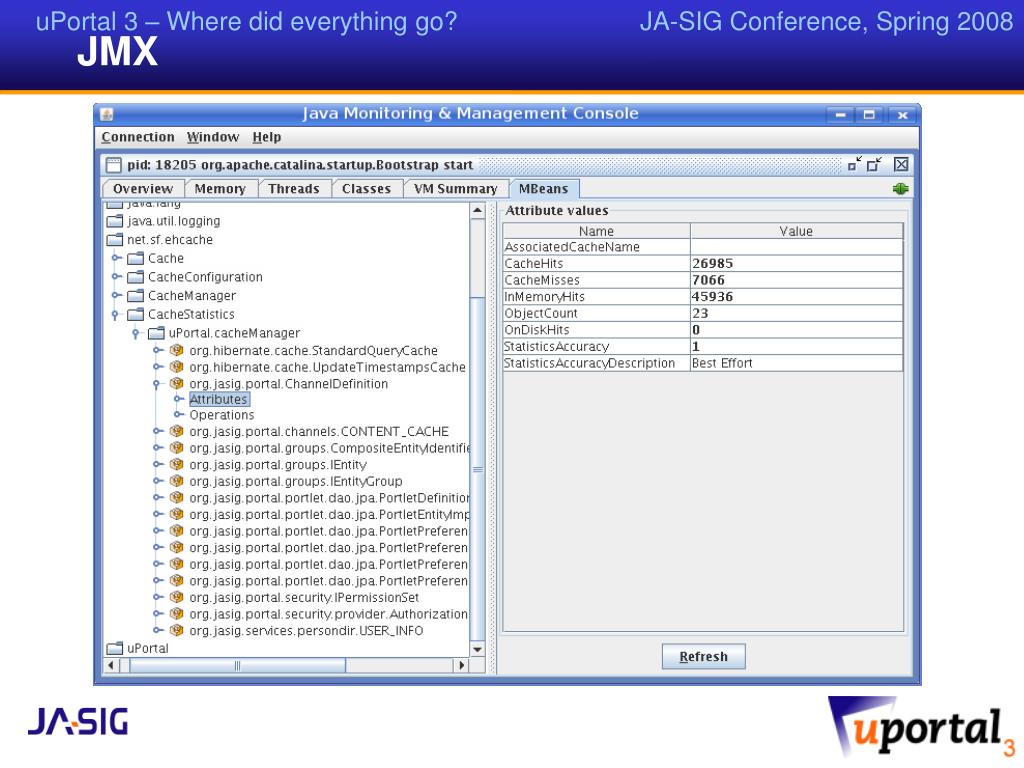
Task: Expand the StandardQueryCache node
Action: click(x=158, y=350)
